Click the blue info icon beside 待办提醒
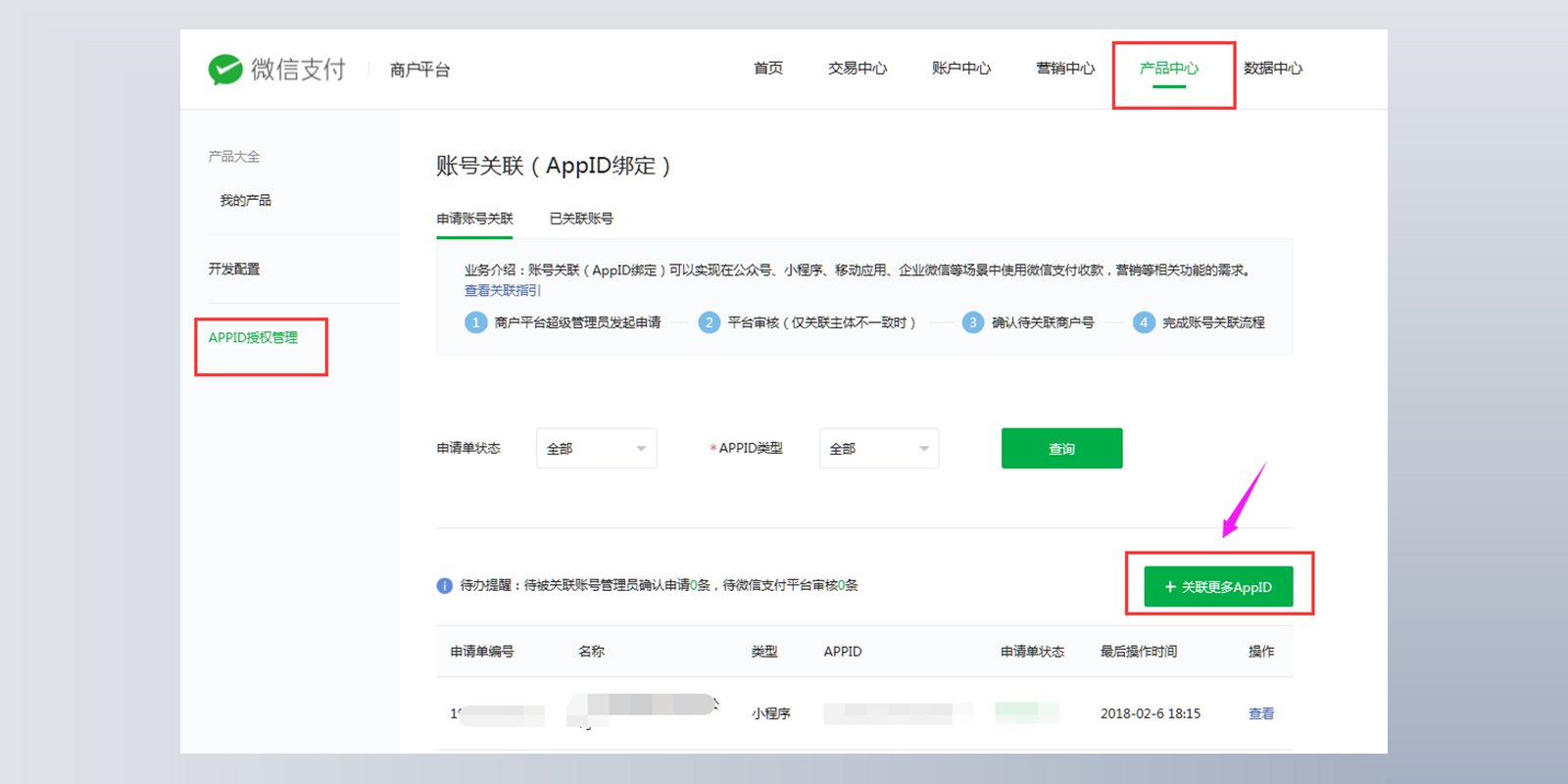The height and width of the screenshot is (784, 1568). point(444,586)
